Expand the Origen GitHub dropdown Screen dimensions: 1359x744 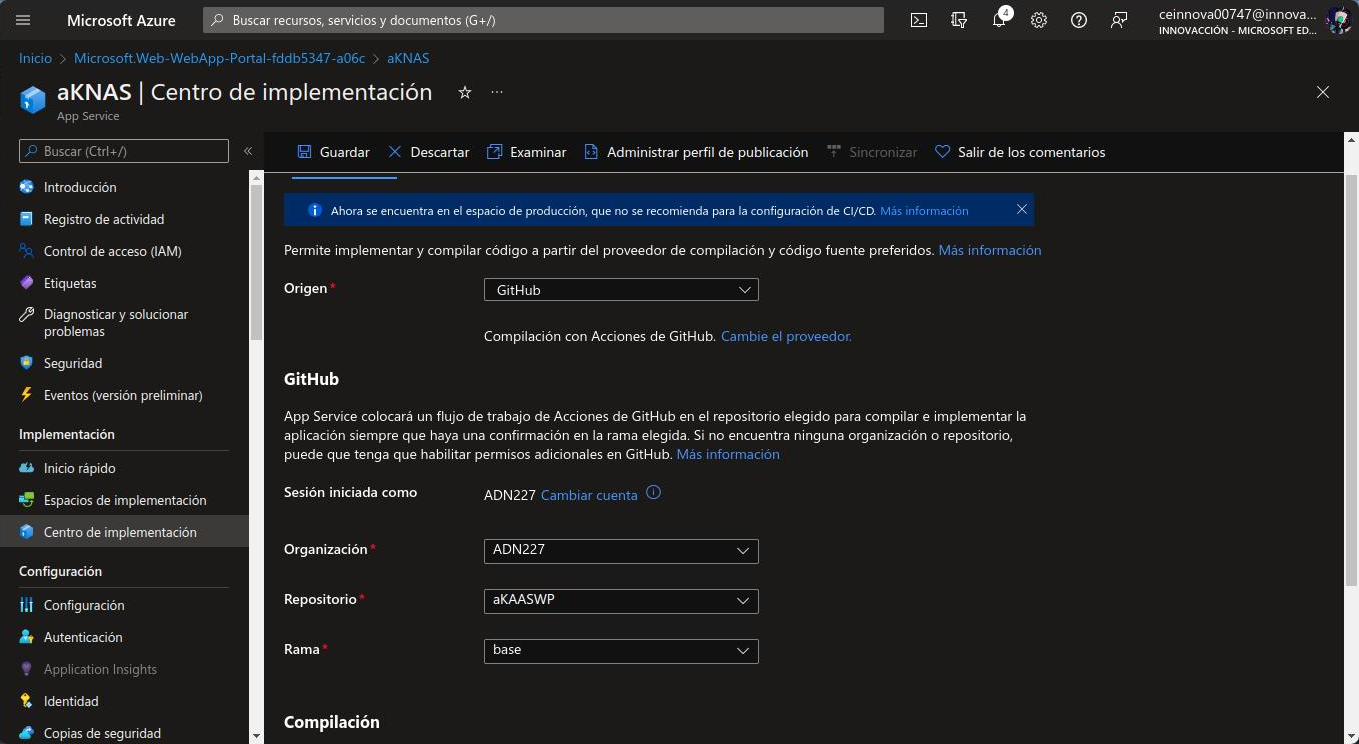(x=621, y=290)
